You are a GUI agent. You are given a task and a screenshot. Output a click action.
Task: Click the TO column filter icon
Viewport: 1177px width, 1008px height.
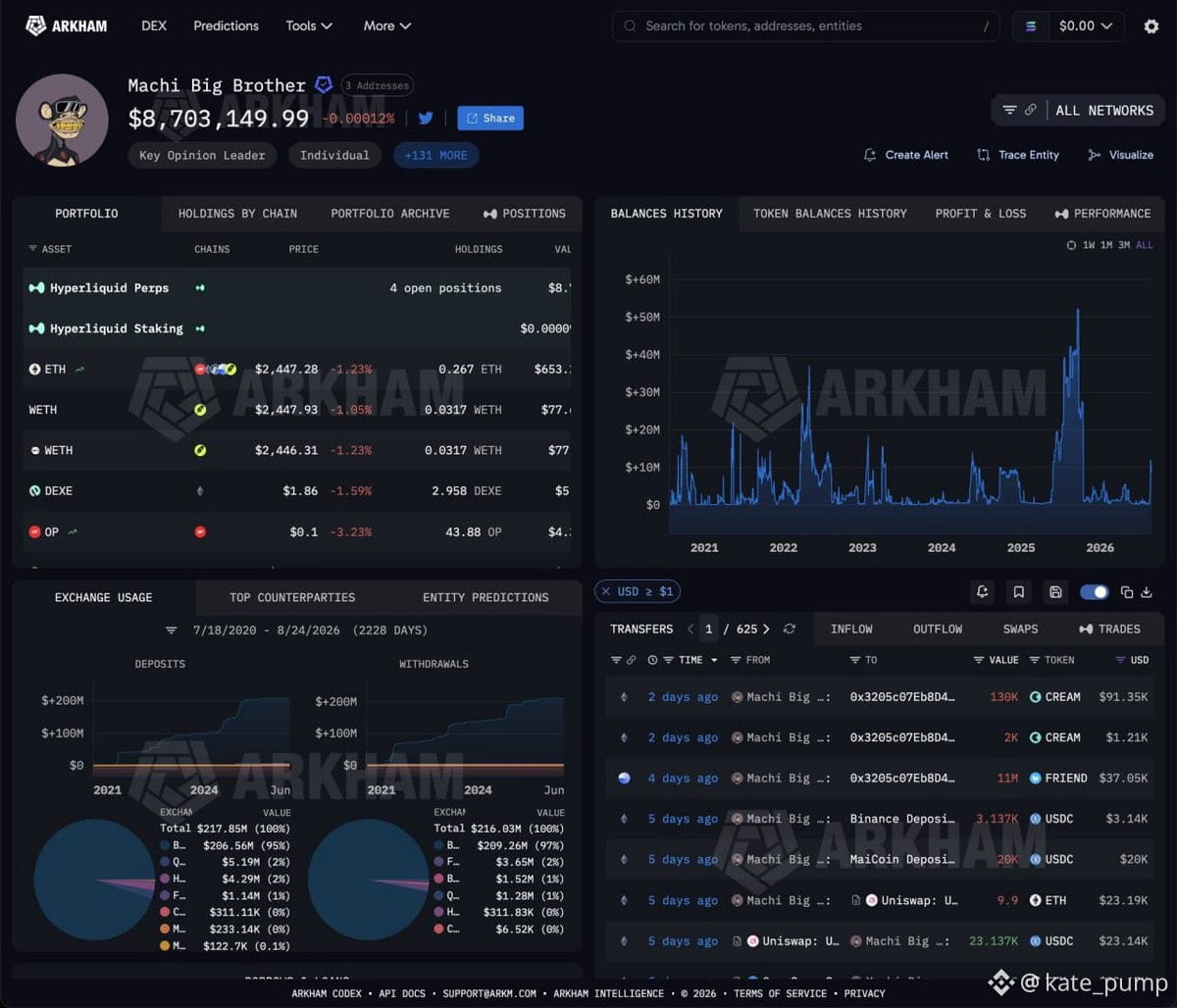pyautogui.click(x=855, y=660)
